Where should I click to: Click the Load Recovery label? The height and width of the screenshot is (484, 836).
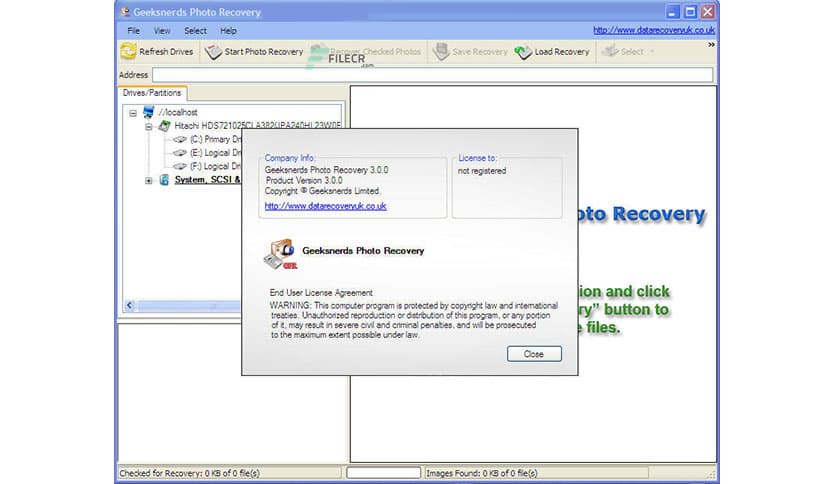(561, 52)
